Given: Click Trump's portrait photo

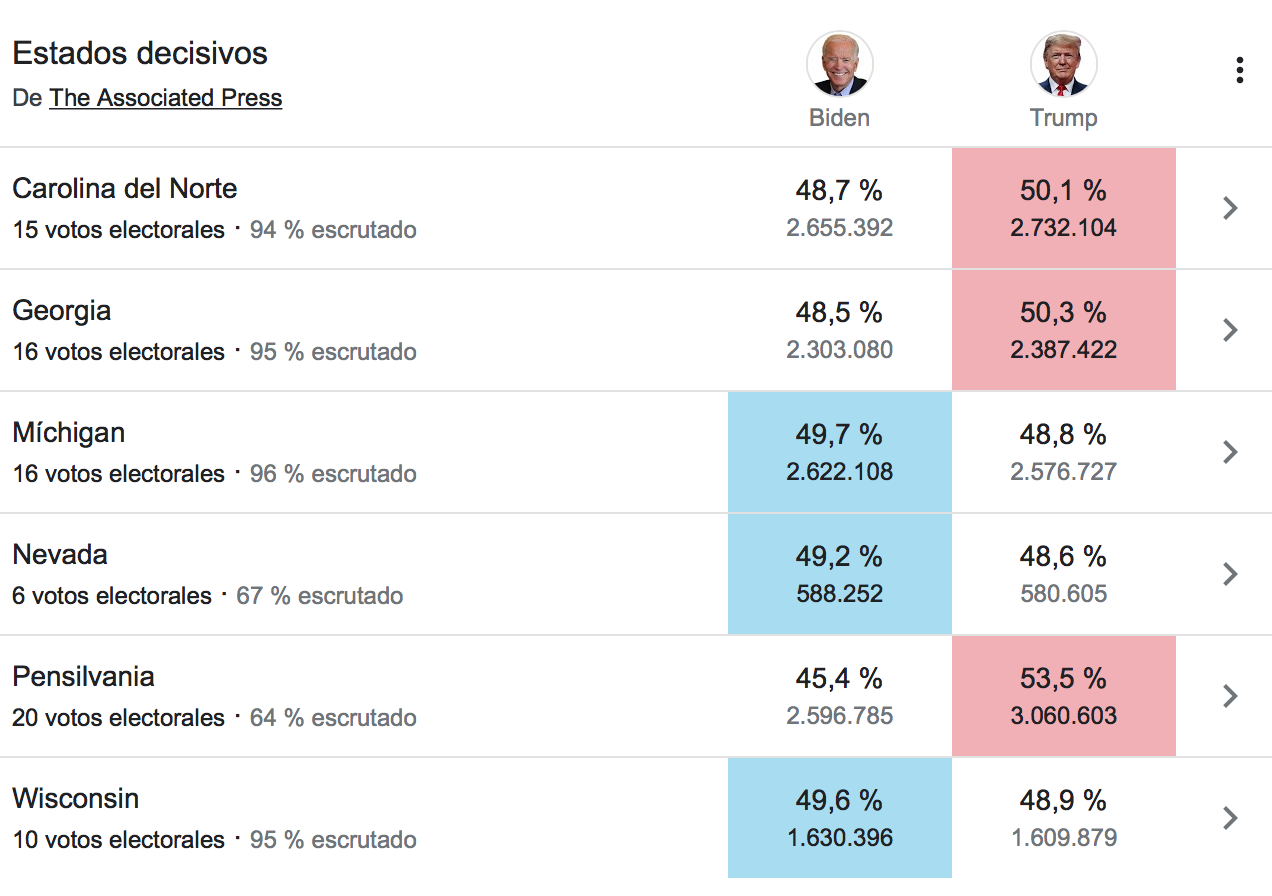Looking at the screenshot, I should pos(1064,64).
